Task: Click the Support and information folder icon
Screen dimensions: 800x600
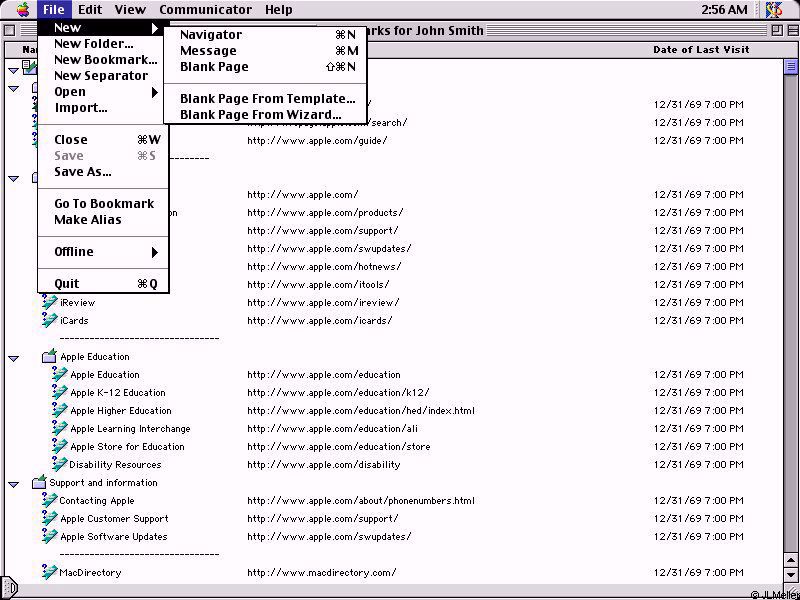Action: (39, 482)
